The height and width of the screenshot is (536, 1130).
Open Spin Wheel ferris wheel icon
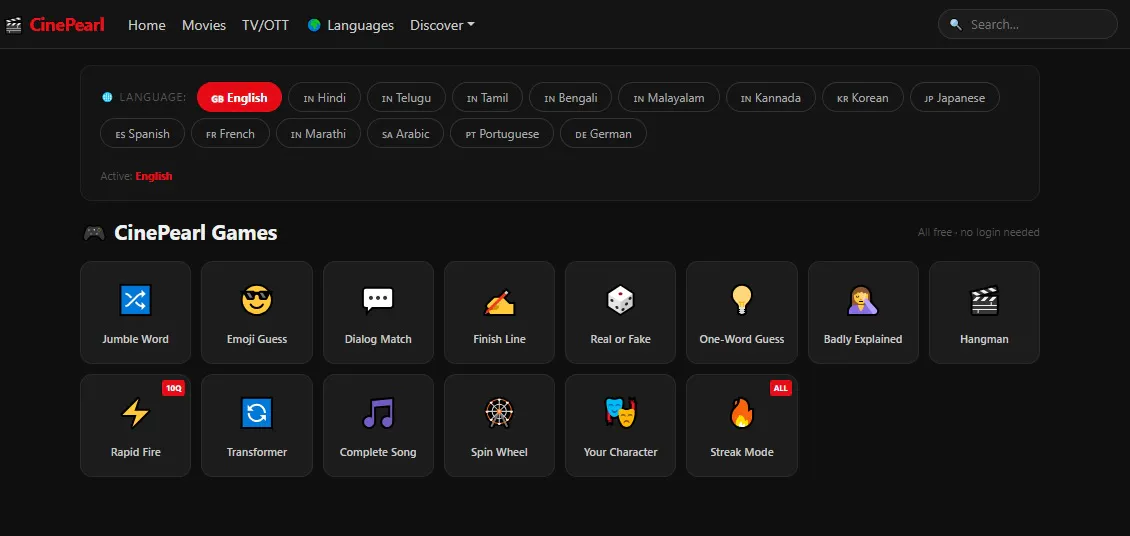pyautogui.click(x=499, y=414)
